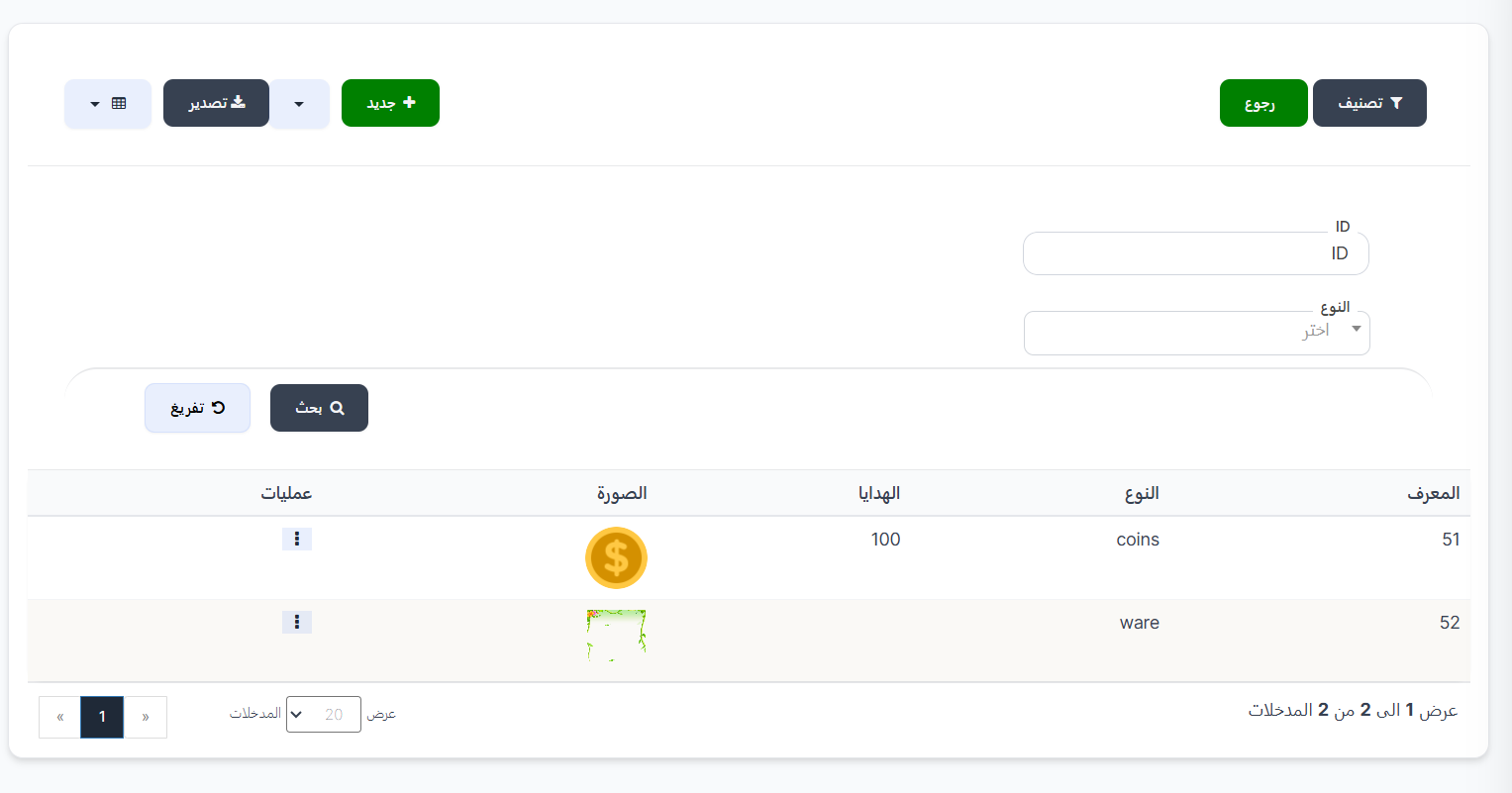Click the بحث search button

pyautogui.click(x=319, y=408)
